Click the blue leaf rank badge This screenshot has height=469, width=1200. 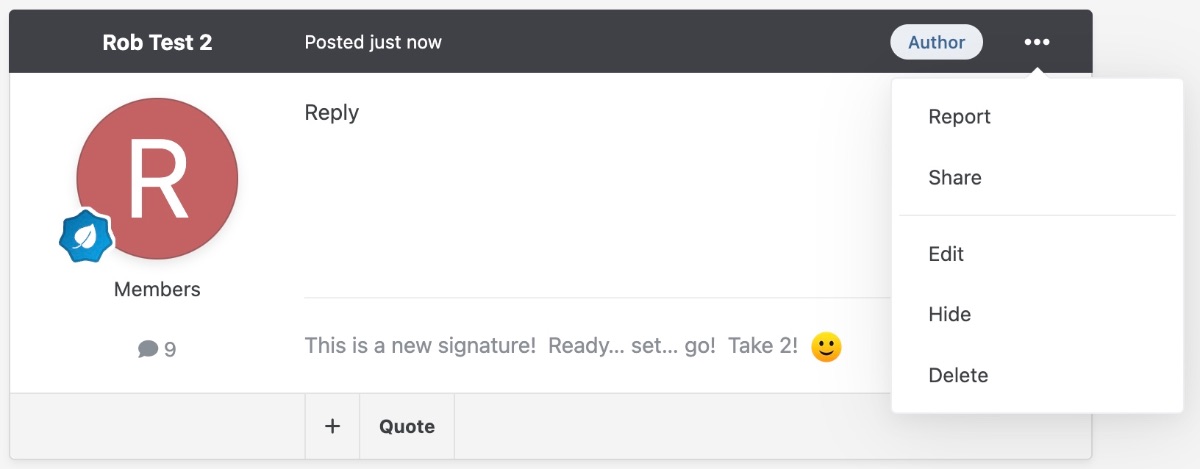point(85,236)
